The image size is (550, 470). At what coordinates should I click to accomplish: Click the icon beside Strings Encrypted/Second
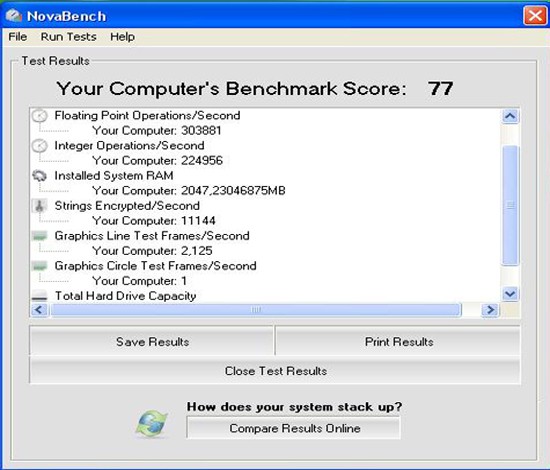pos(40,206)
